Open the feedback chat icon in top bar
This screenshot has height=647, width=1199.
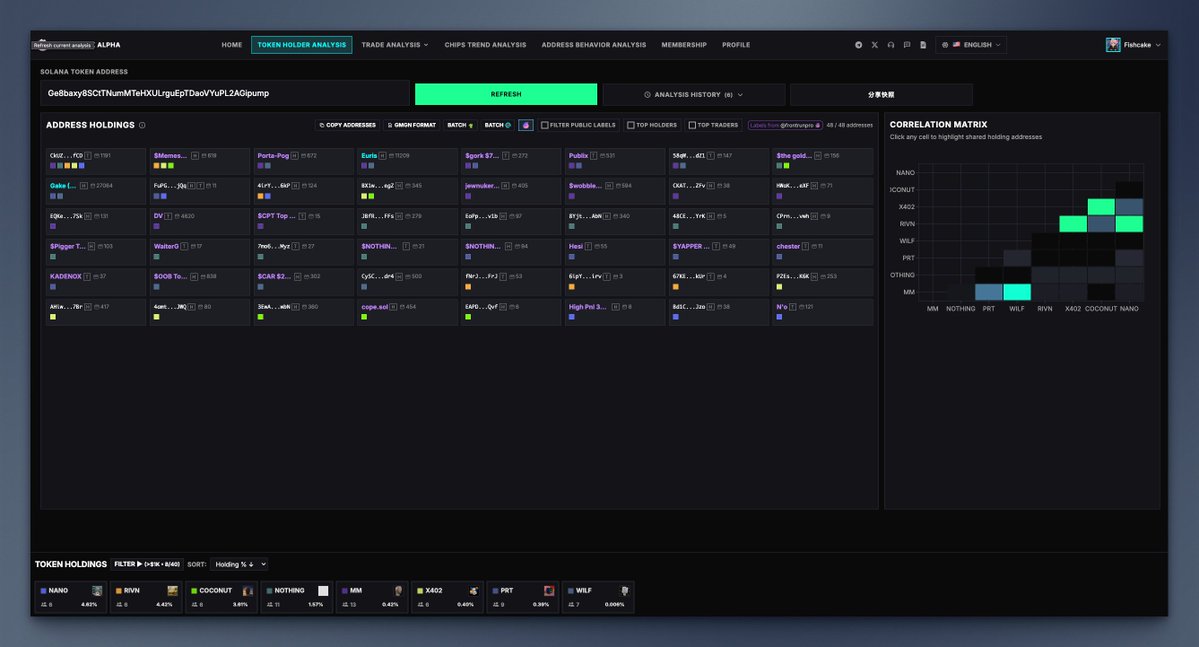(906, 44)
